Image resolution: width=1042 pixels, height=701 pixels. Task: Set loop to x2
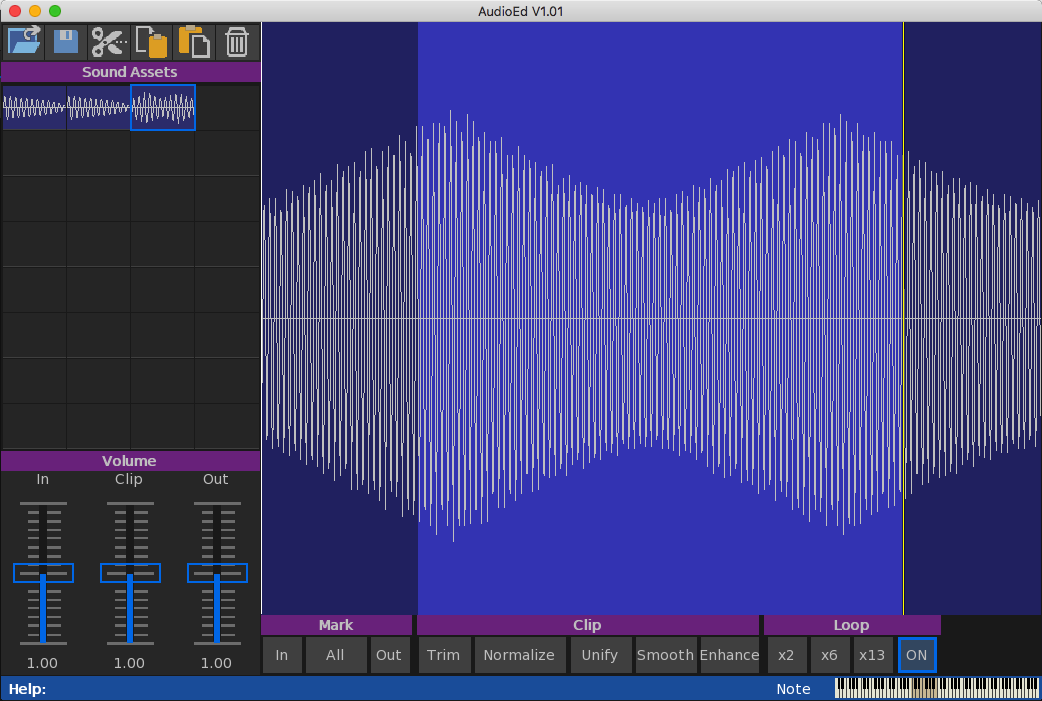click(x=786, y=655)
